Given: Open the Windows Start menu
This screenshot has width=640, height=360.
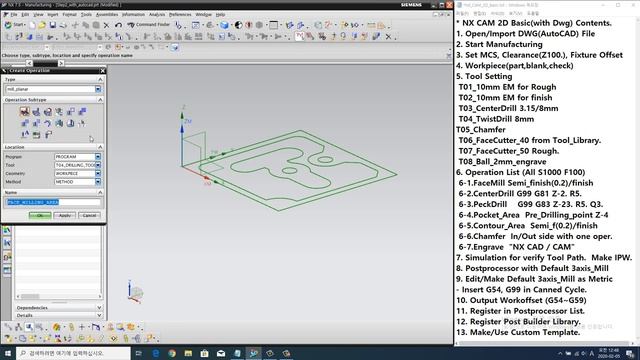Looking at the screenshot, I should click(8, 353).
